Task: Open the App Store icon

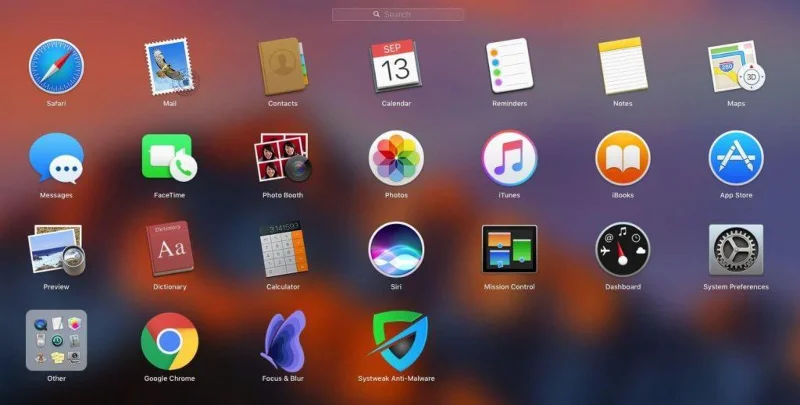Action: [x=736, y=158]
